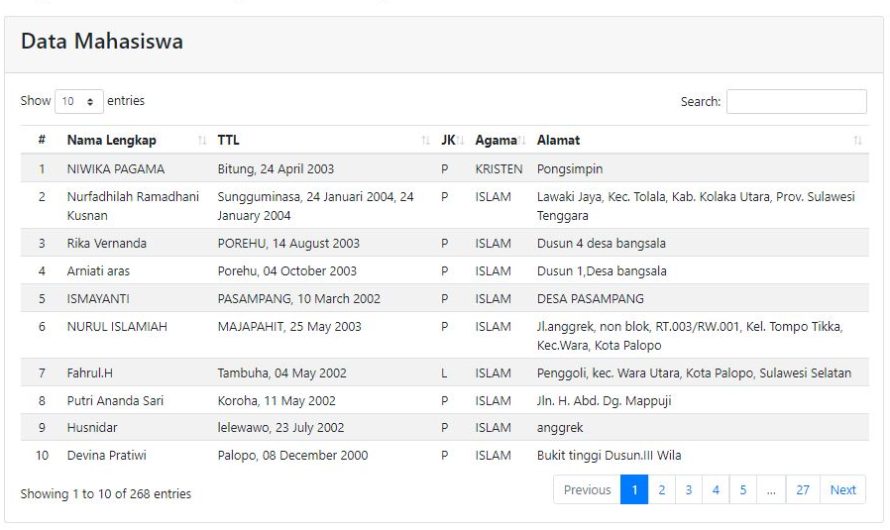
Task: Select name ISMAYANTI
Action: tap(98, 299)
